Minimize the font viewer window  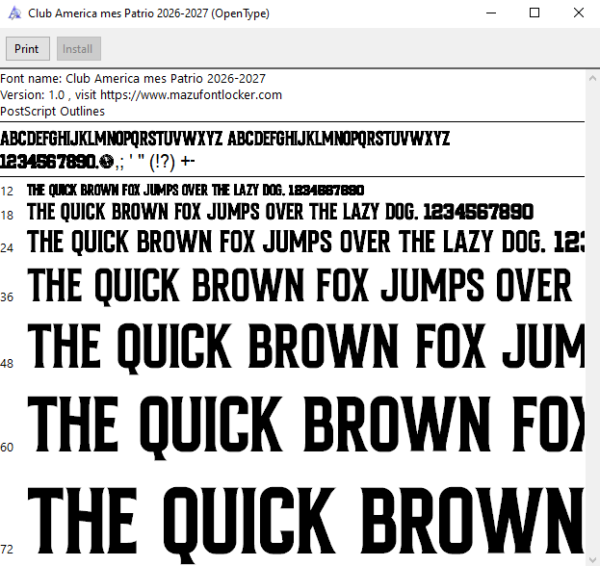(491, 13)
